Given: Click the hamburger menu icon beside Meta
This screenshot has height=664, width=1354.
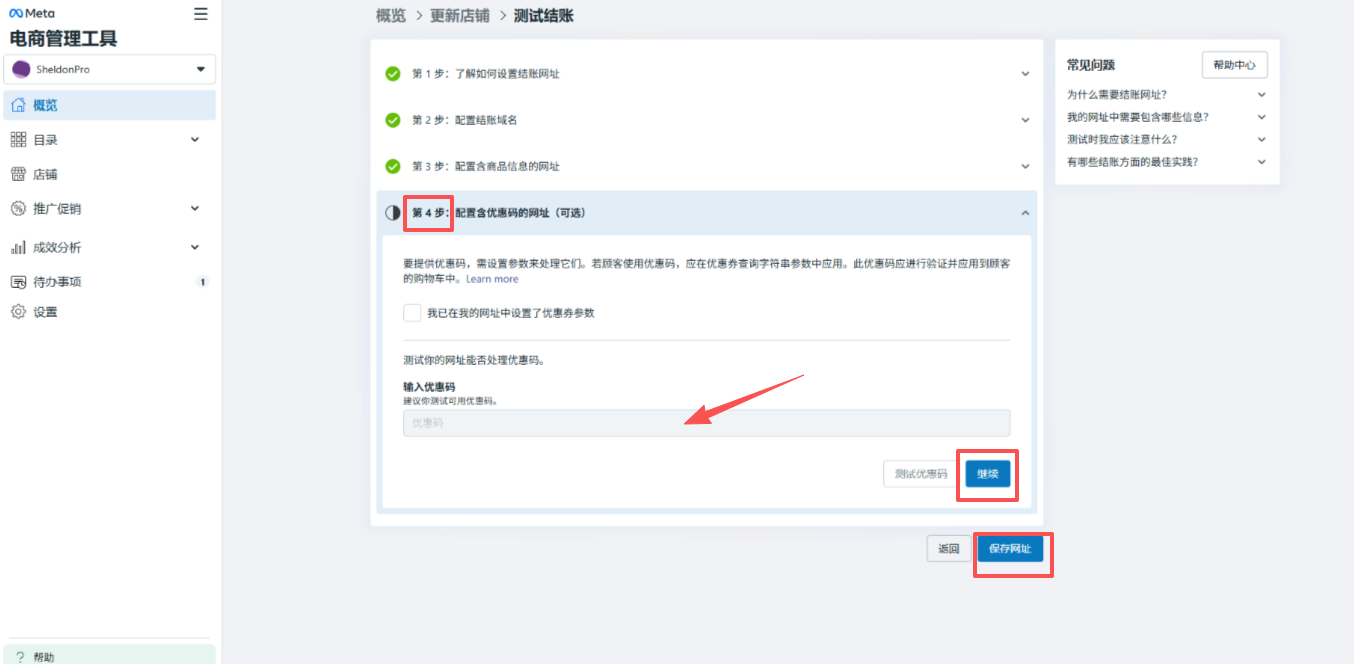Looking at the screenshot, I should click(201, 14).
